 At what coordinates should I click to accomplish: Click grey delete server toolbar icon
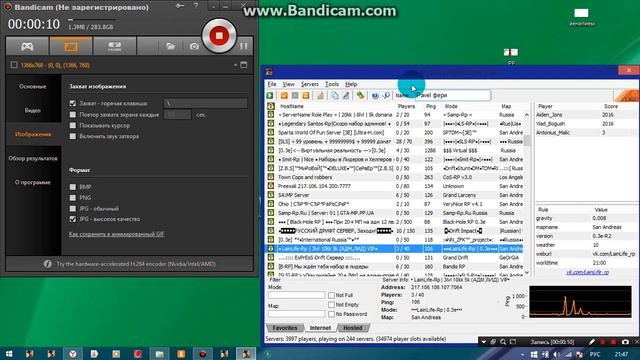[x=295, y=96]
